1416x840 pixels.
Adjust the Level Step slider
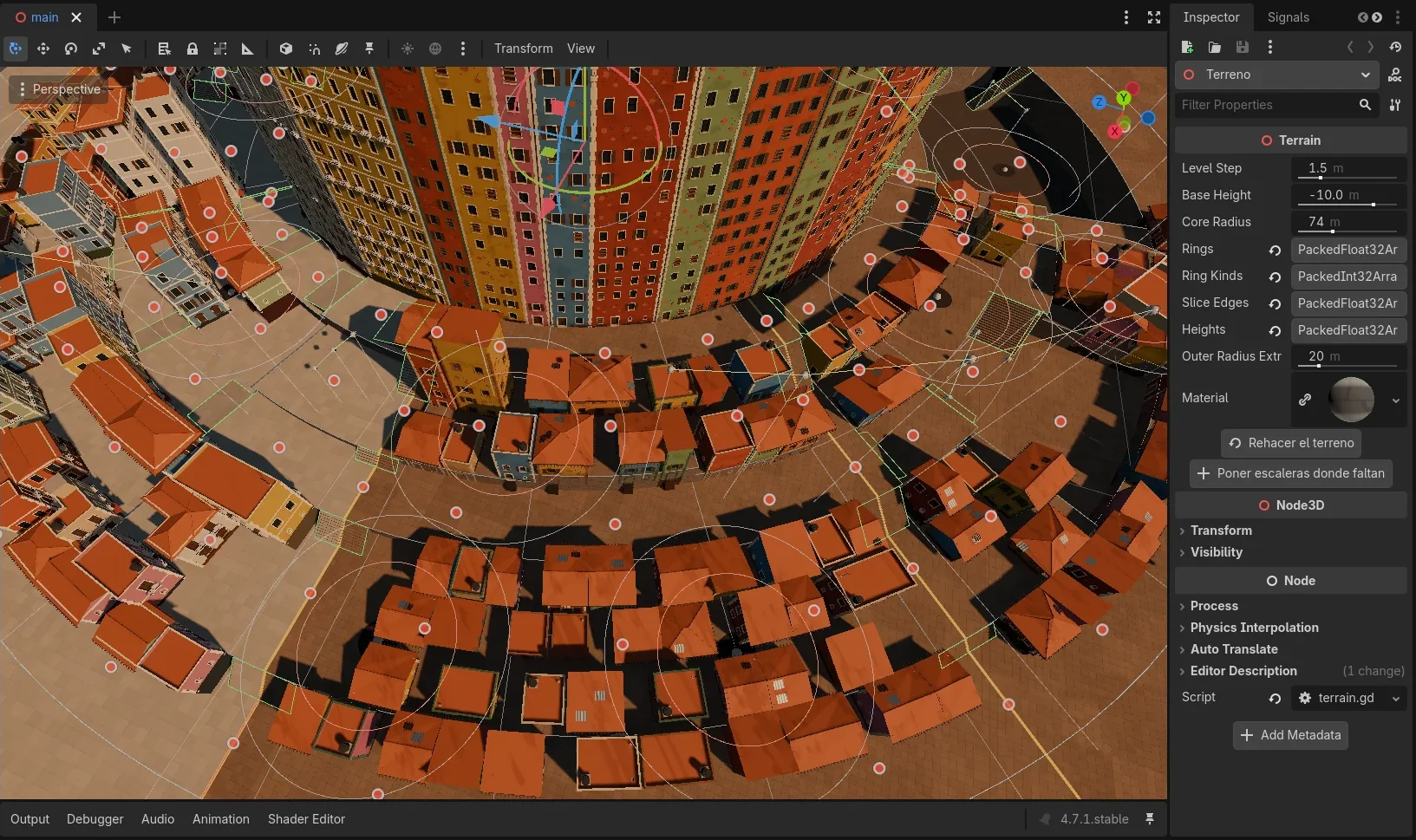pos(1347,178)
